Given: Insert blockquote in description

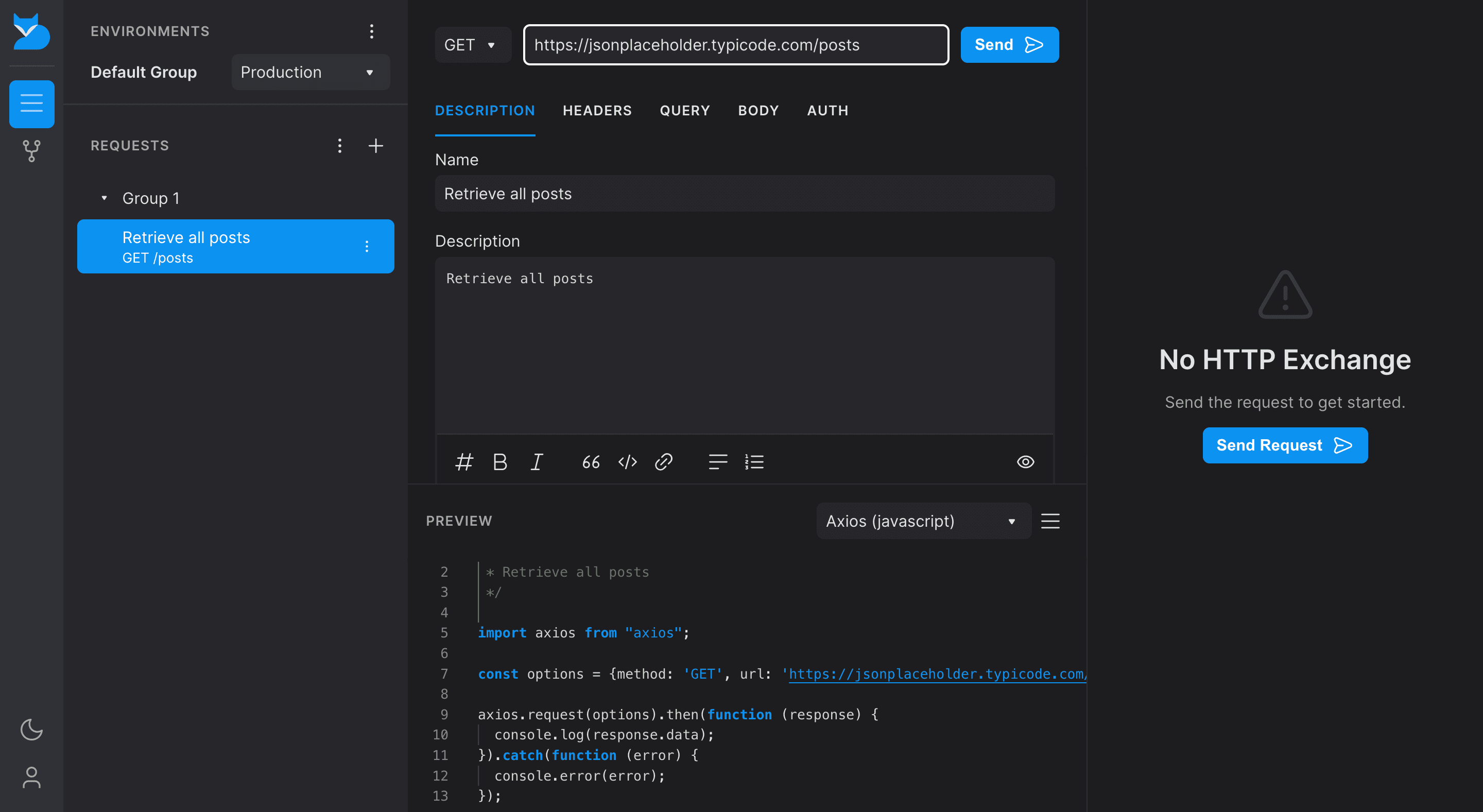Looking at the screenshot, I should pyautogui.click(x=591, y=461).
